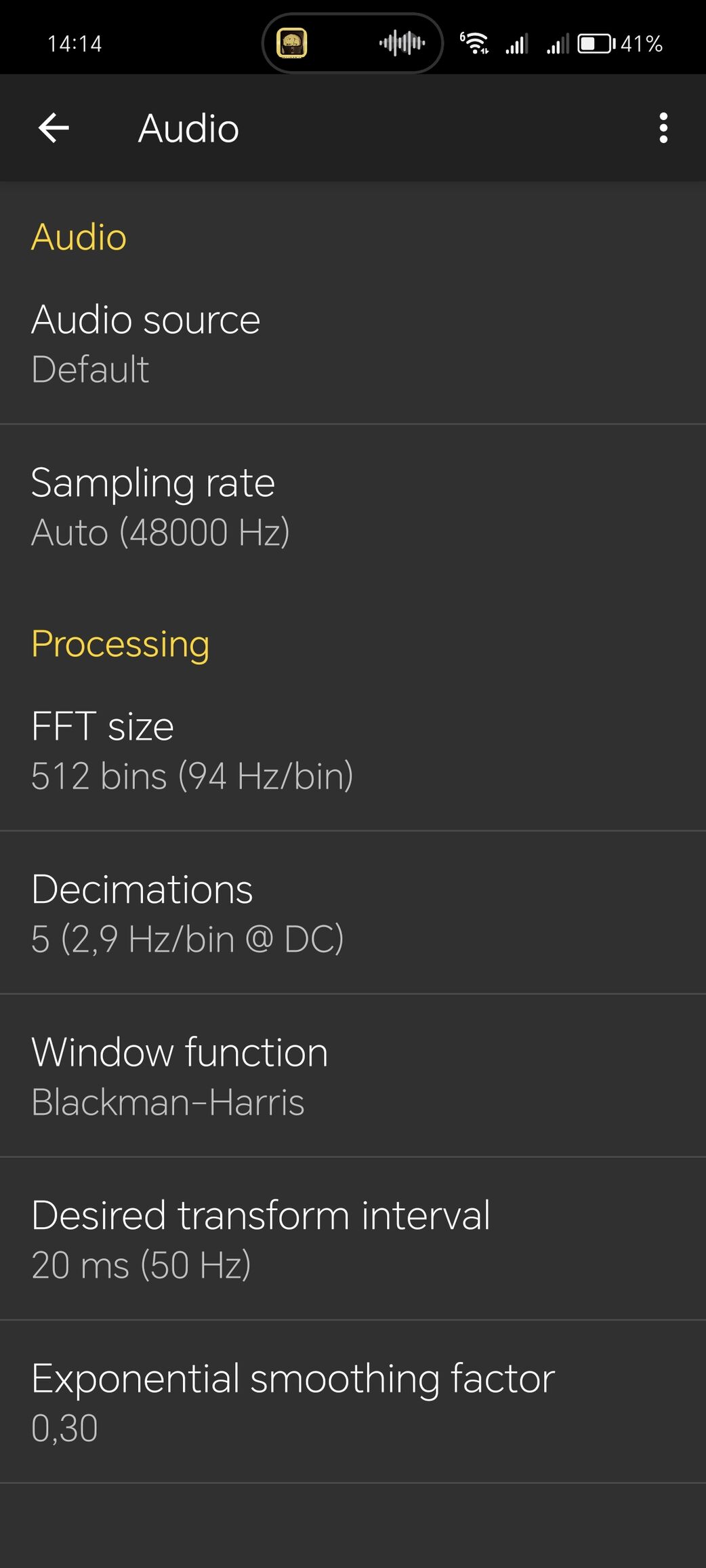Adjust the Exponential smoothing factor
Screen dimensions: 706x1568
point(353,1402)
